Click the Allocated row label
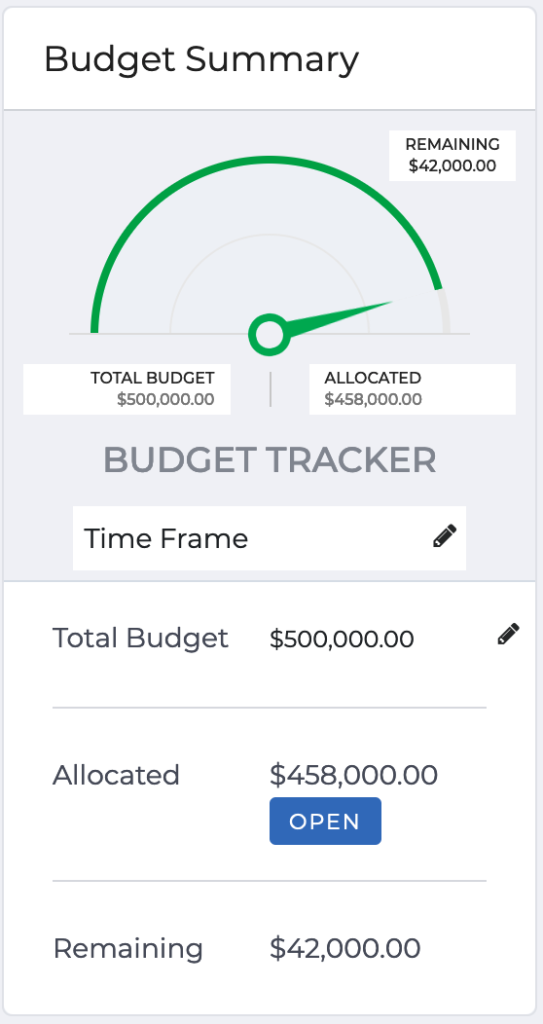 [116, 775]
